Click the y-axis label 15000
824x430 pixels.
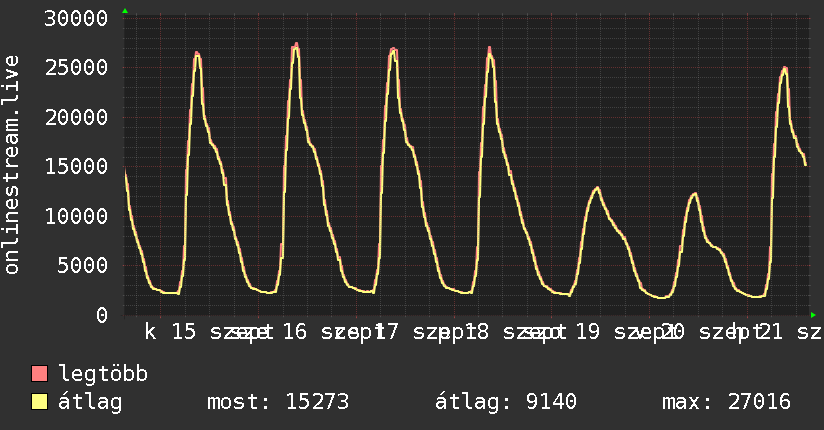76,167
